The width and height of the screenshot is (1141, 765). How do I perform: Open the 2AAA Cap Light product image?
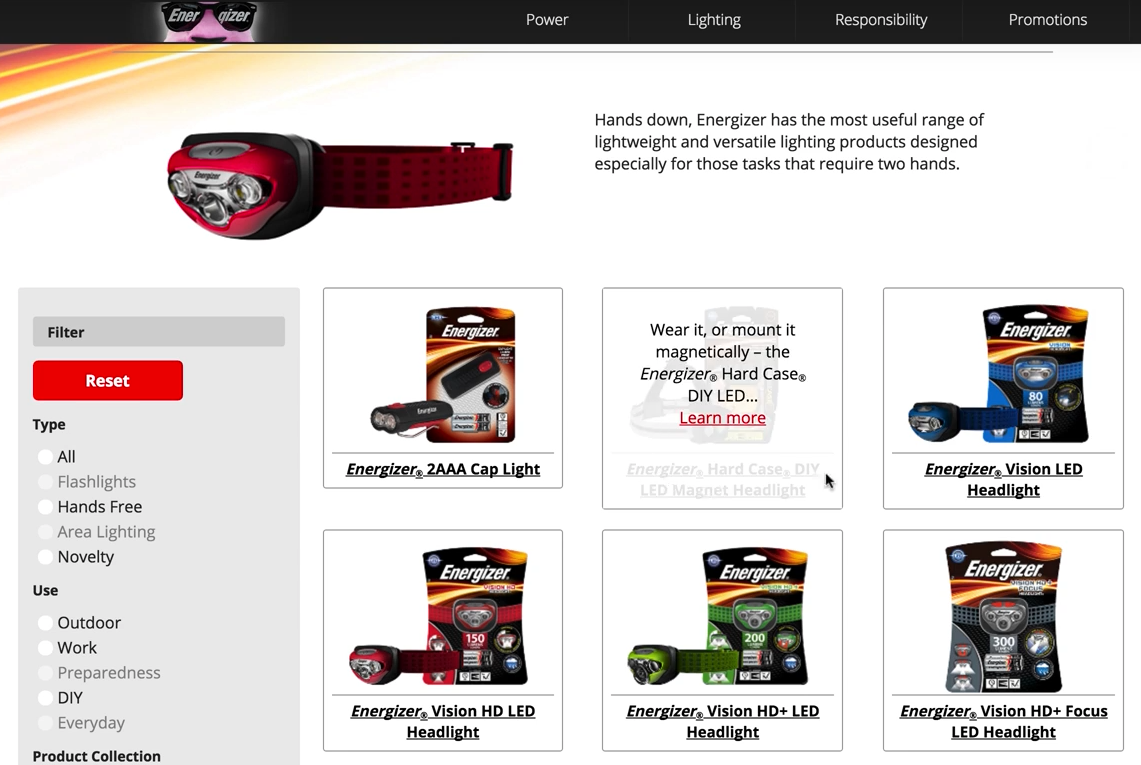[443, 375]
